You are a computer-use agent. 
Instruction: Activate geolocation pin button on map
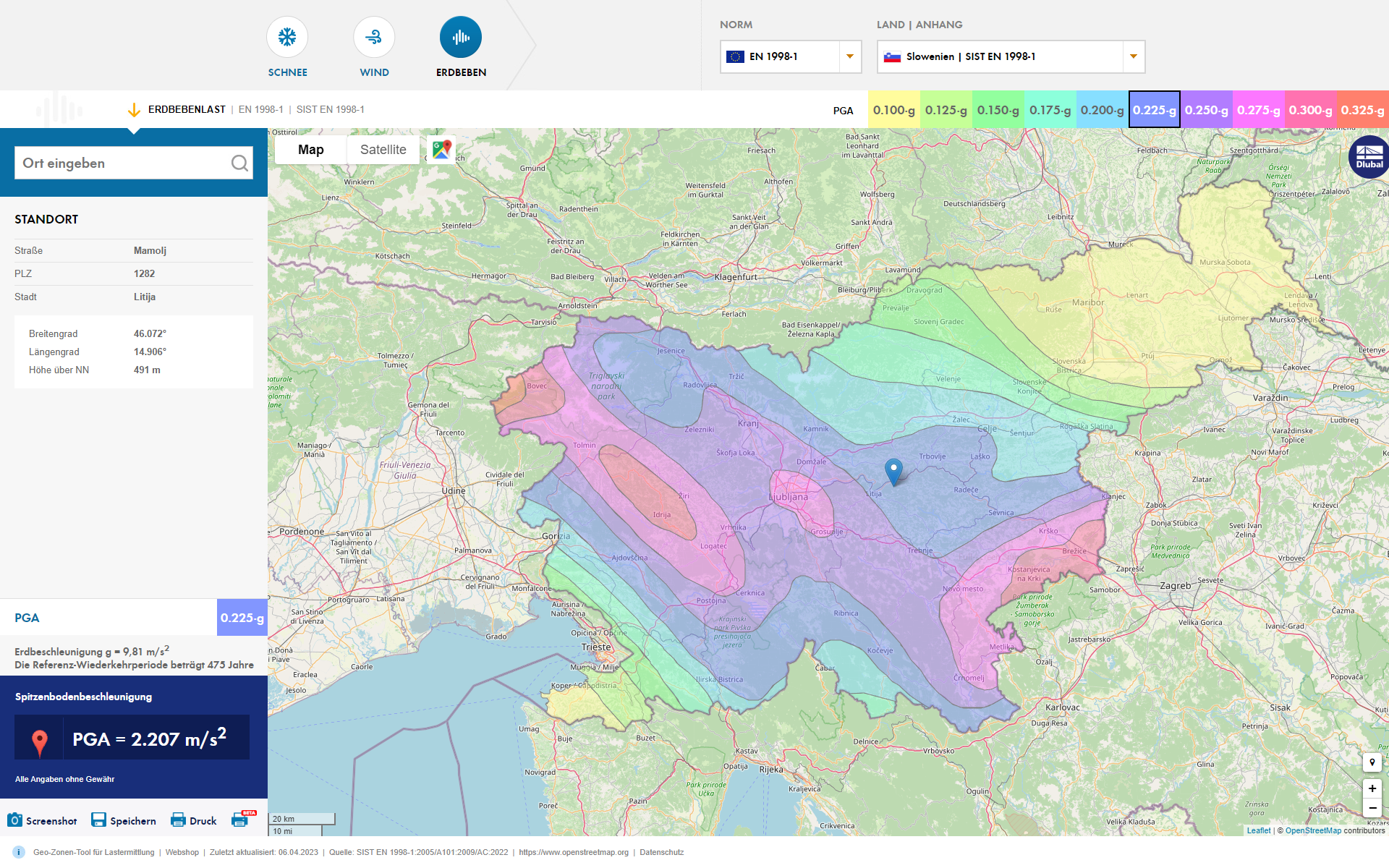(1372, 762)
